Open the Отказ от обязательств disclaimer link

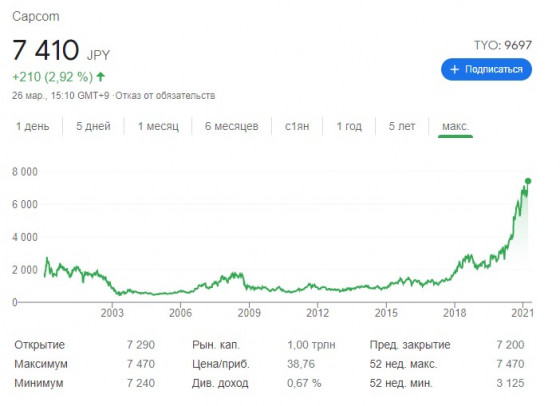165,96
